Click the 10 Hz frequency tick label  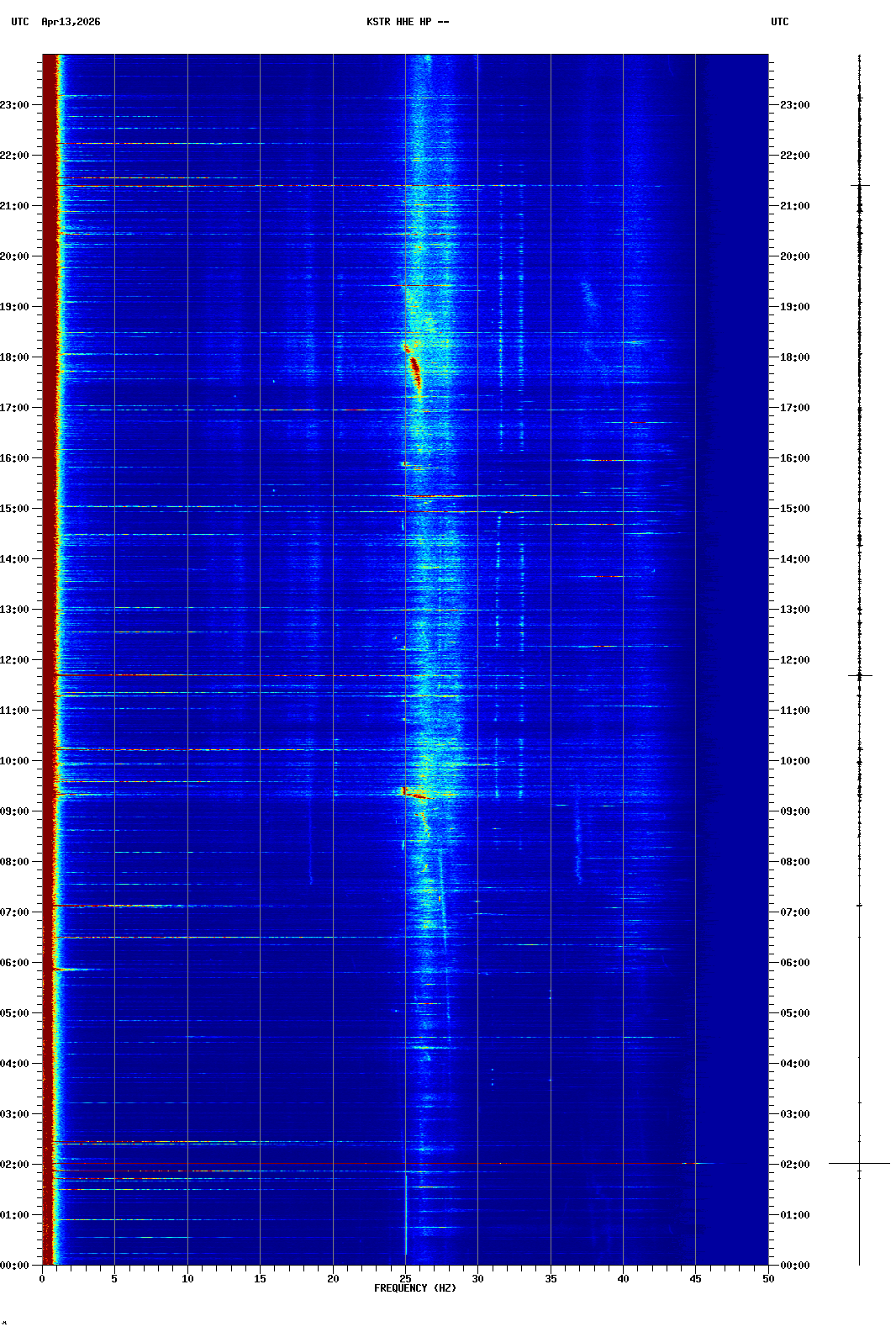[x=187, y=1278]
